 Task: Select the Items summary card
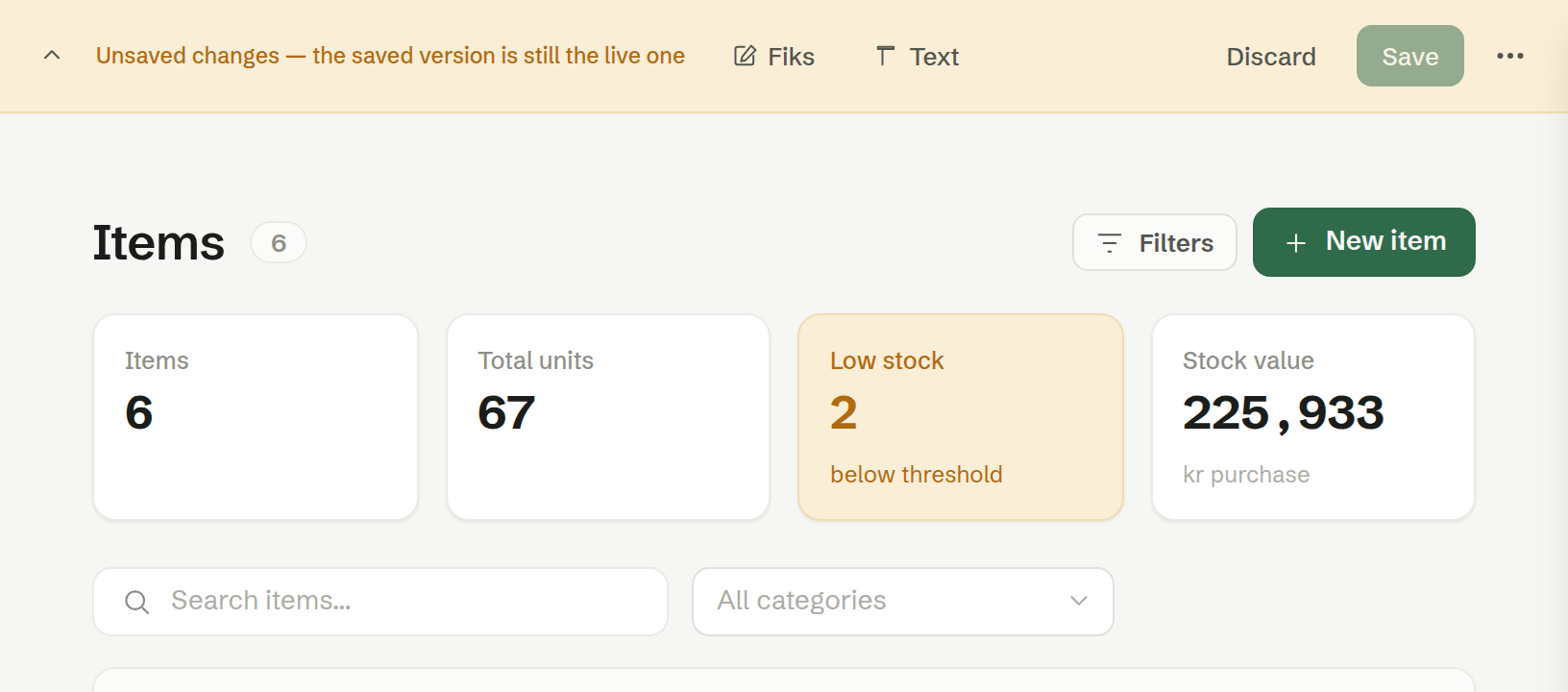[256, 417]
